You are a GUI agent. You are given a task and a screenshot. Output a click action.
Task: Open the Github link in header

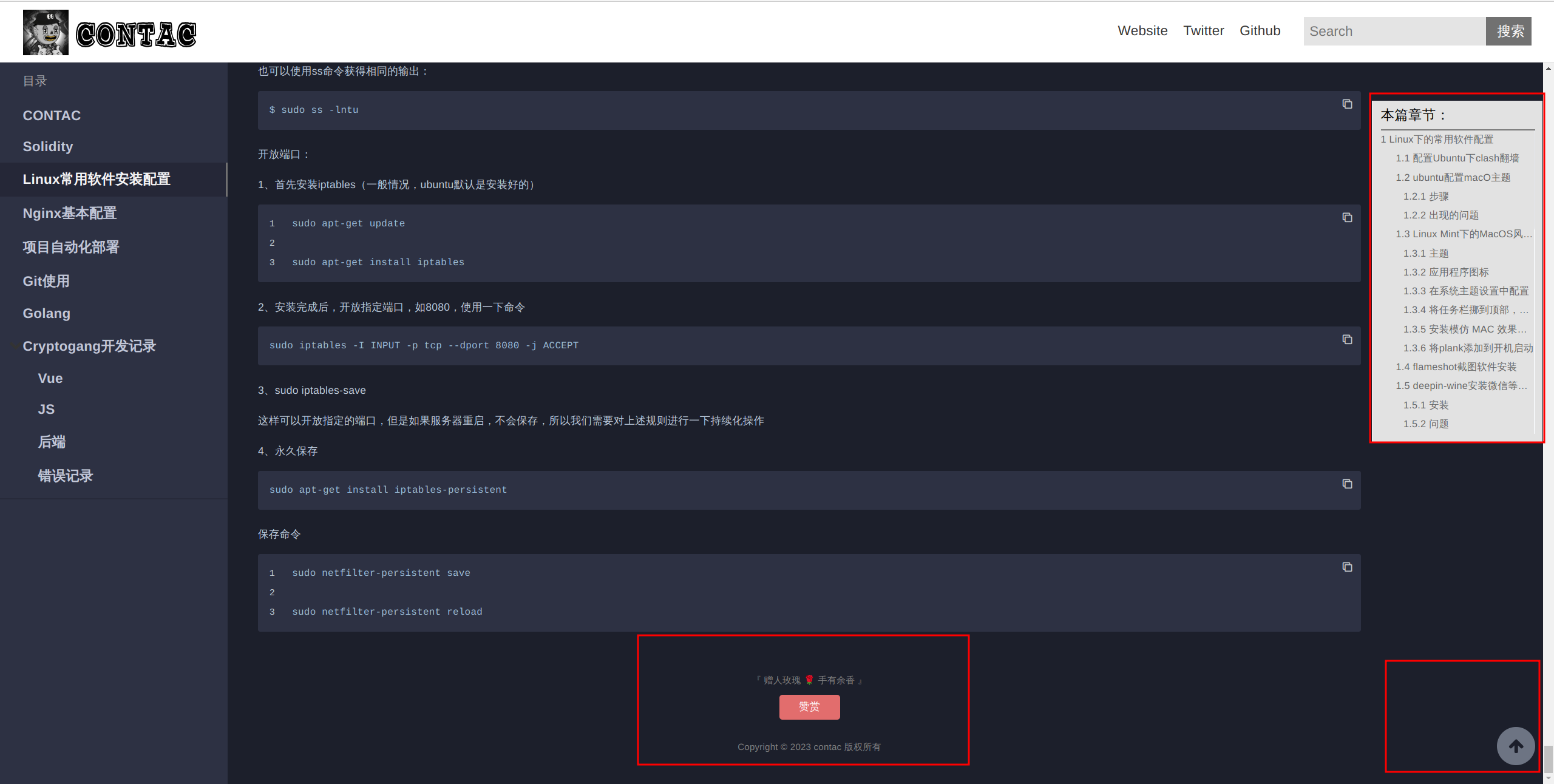pos(1260,31)
